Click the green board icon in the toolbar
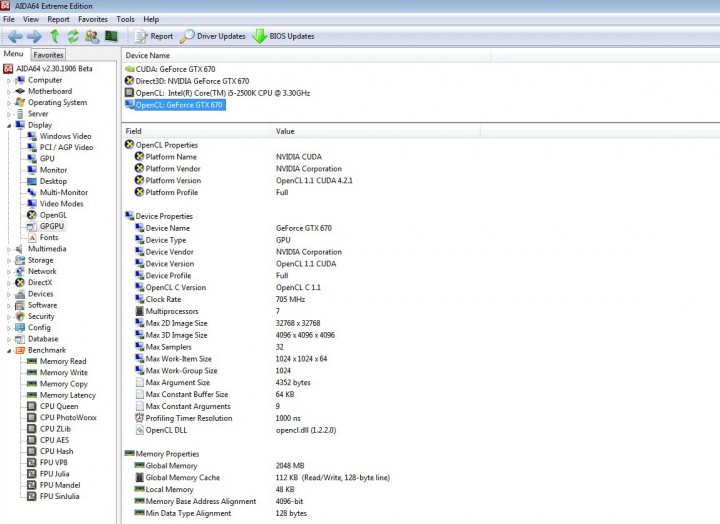Screen dimensions: 720x524 coord(111,36)
